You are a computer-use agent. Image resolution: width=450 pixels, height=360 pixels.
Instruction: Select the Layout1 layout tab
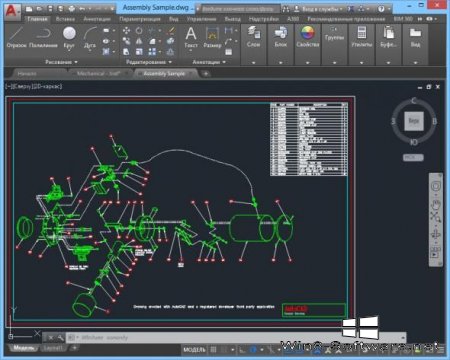[x=53, y=348]
